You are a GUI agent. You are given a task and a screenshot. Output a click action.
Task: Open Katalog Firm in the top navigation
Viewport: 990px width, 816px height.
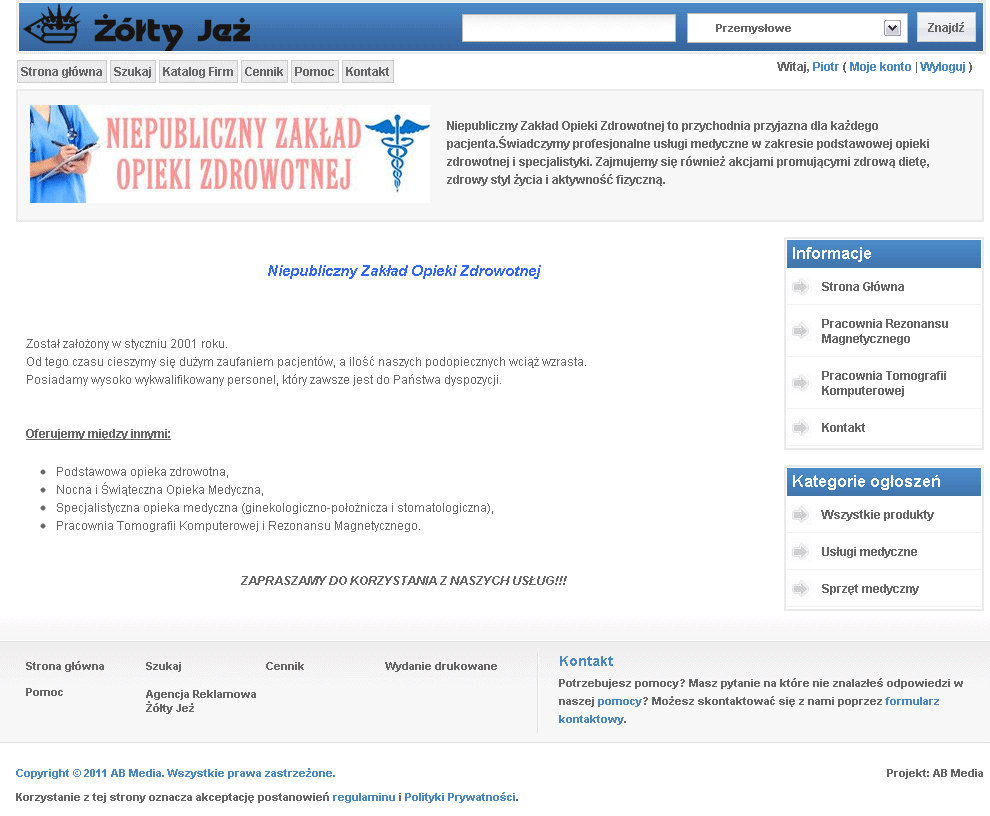[x=197, y=72]
